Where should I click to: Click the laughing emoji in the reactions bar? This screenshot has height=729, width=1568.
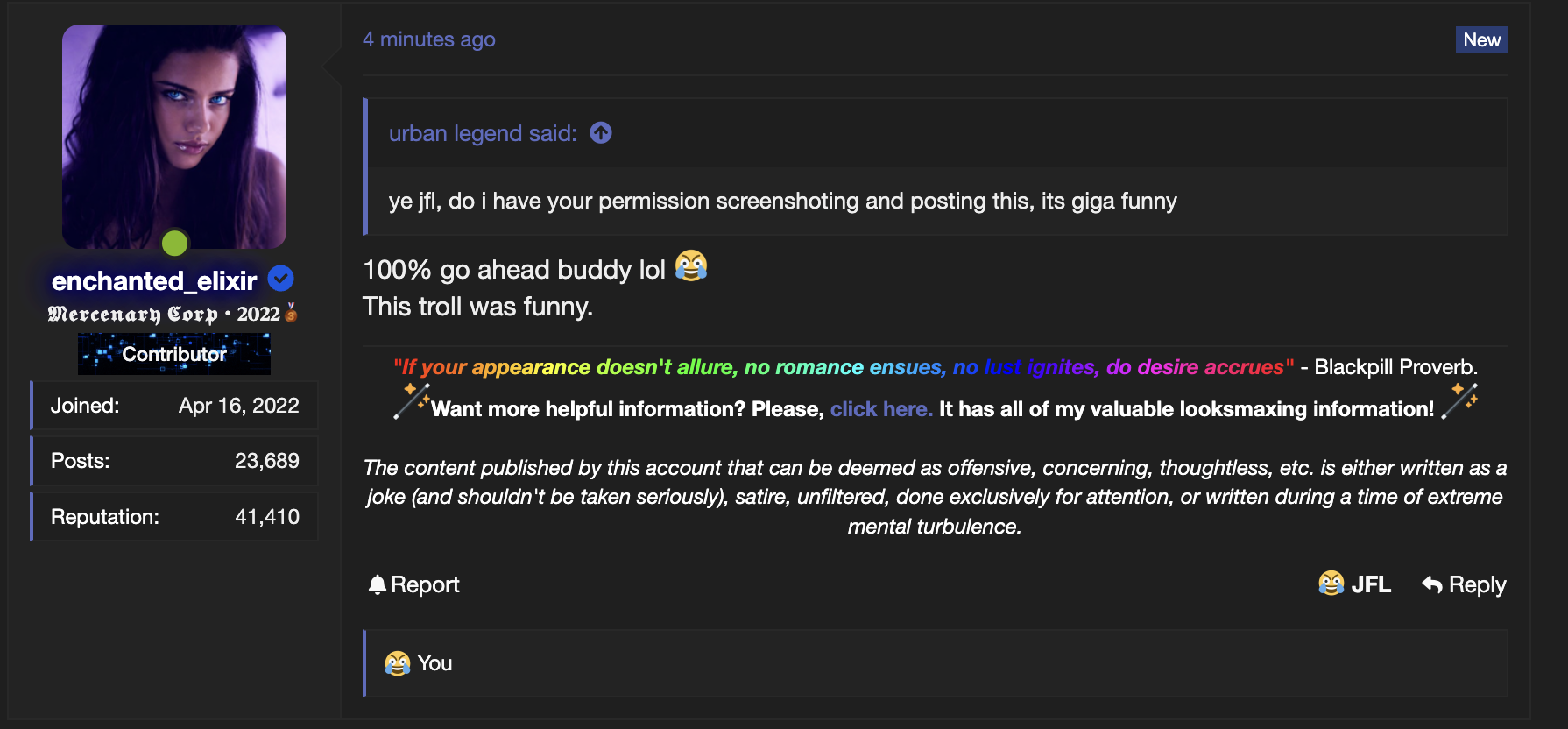tap(398, 663)
